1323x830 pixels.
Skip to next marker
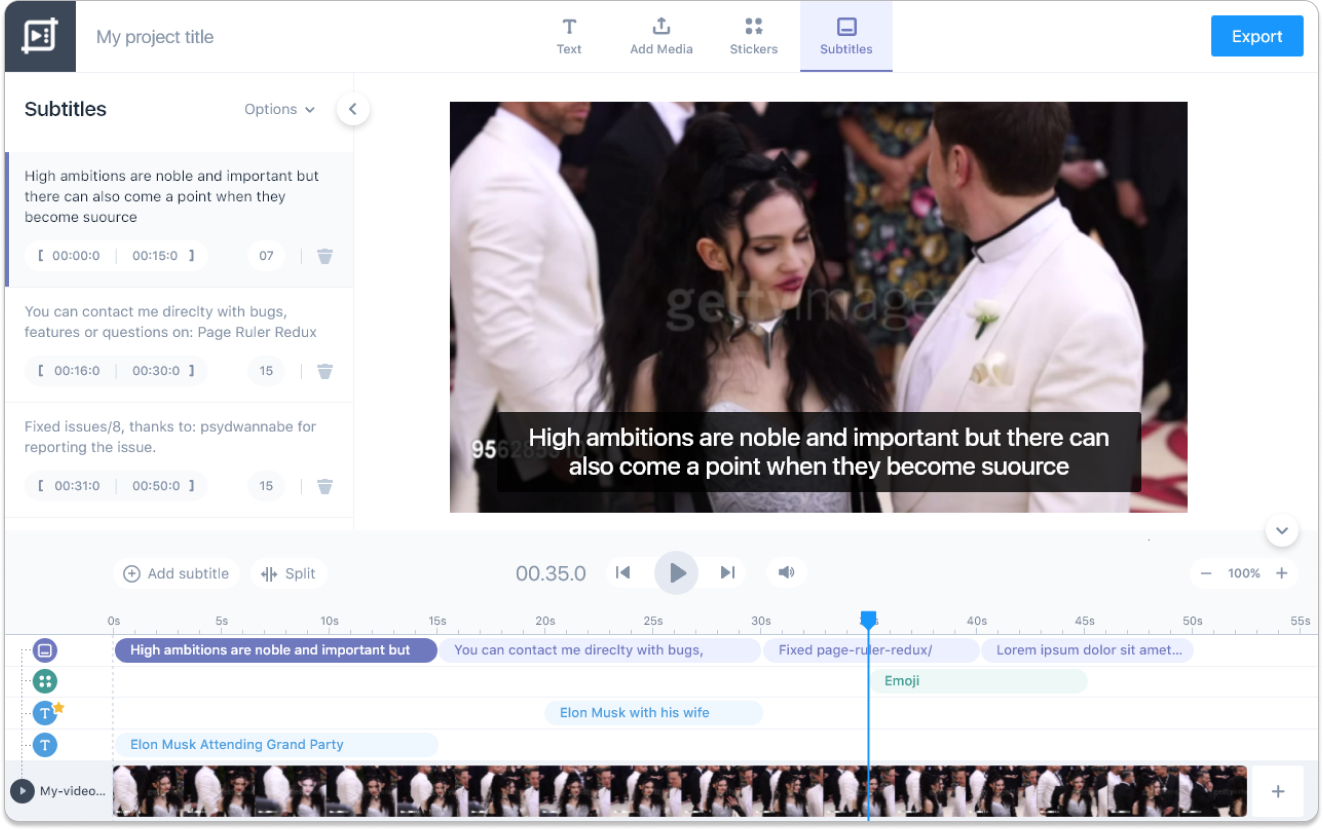pos(728,573)
